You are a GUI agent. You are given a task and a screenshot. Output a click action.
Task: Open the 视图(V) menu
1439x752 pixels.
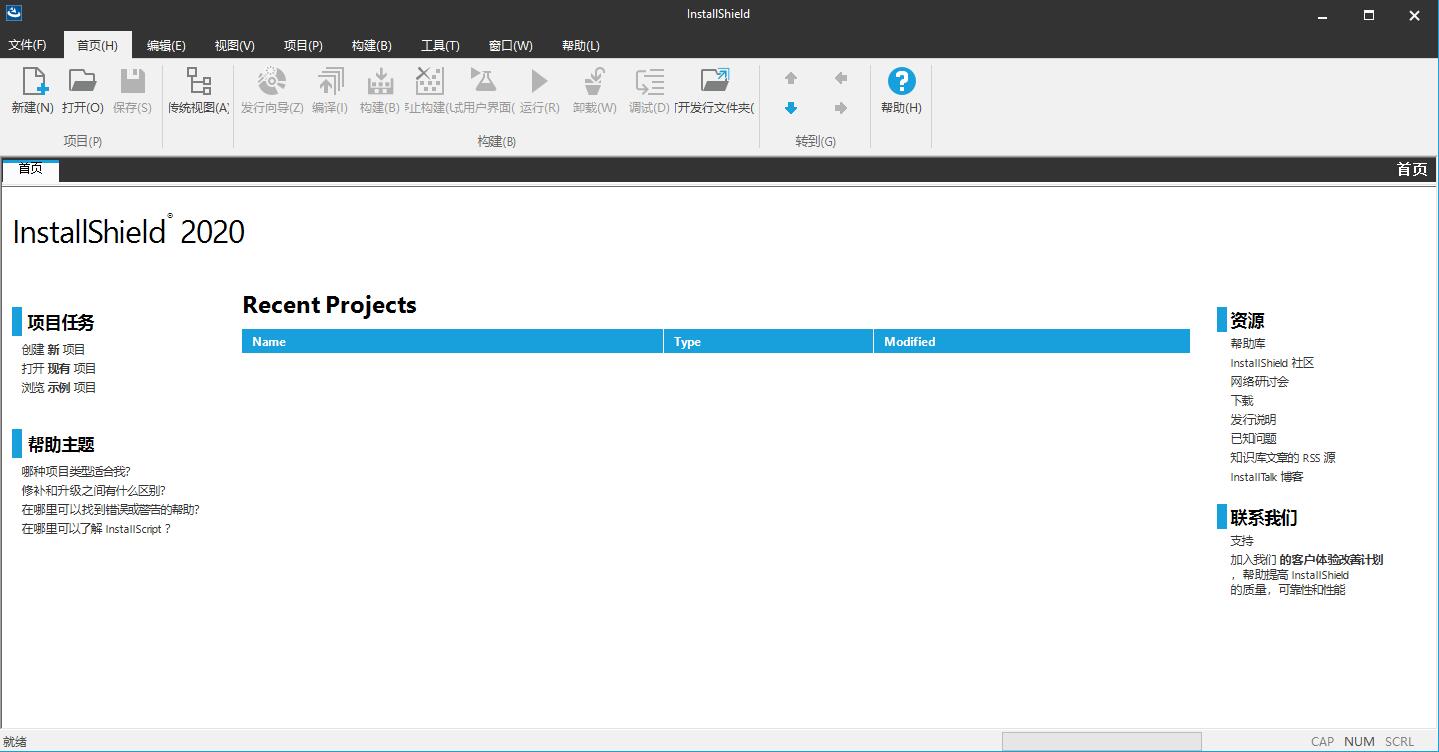pyautogui.click(x=234, y=45)
